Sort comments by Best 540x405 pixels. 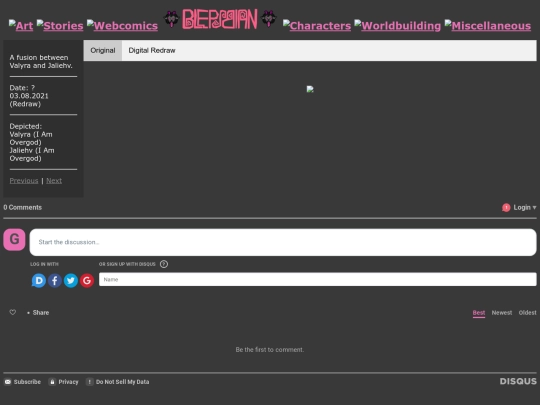tap(479, 313)
